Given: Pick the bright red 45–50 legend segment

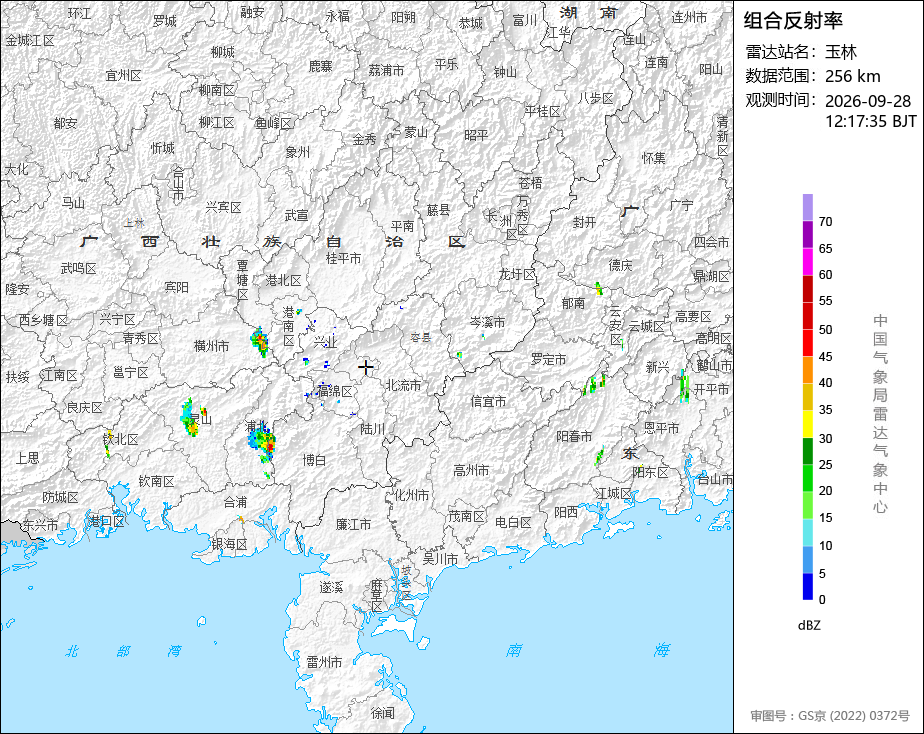Looking at the screenshot, I should click(807, 343).
